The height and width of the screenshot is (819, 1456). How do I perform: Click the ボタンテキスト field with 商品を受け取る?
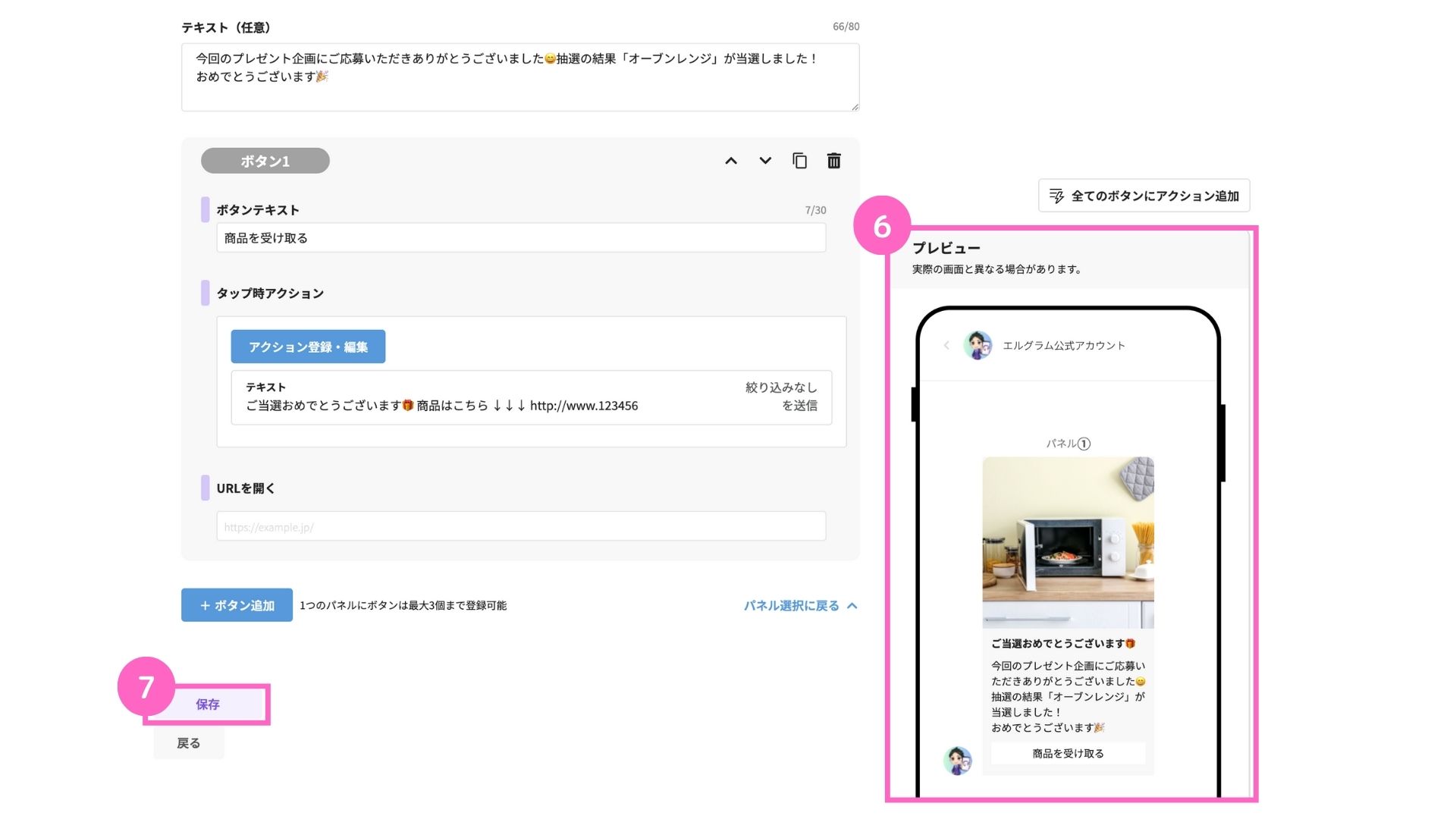[x=521, y=238]
